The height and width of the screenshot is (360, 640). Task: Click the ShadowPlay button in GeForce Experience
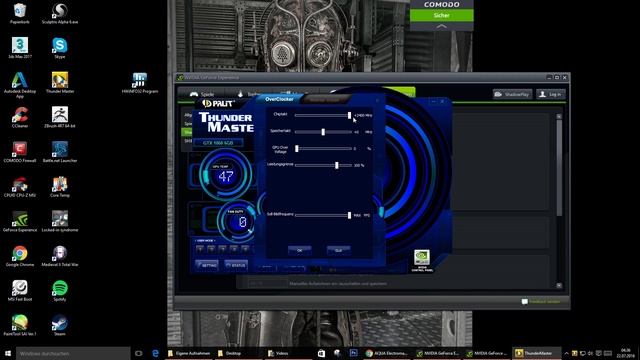(512, 94)
